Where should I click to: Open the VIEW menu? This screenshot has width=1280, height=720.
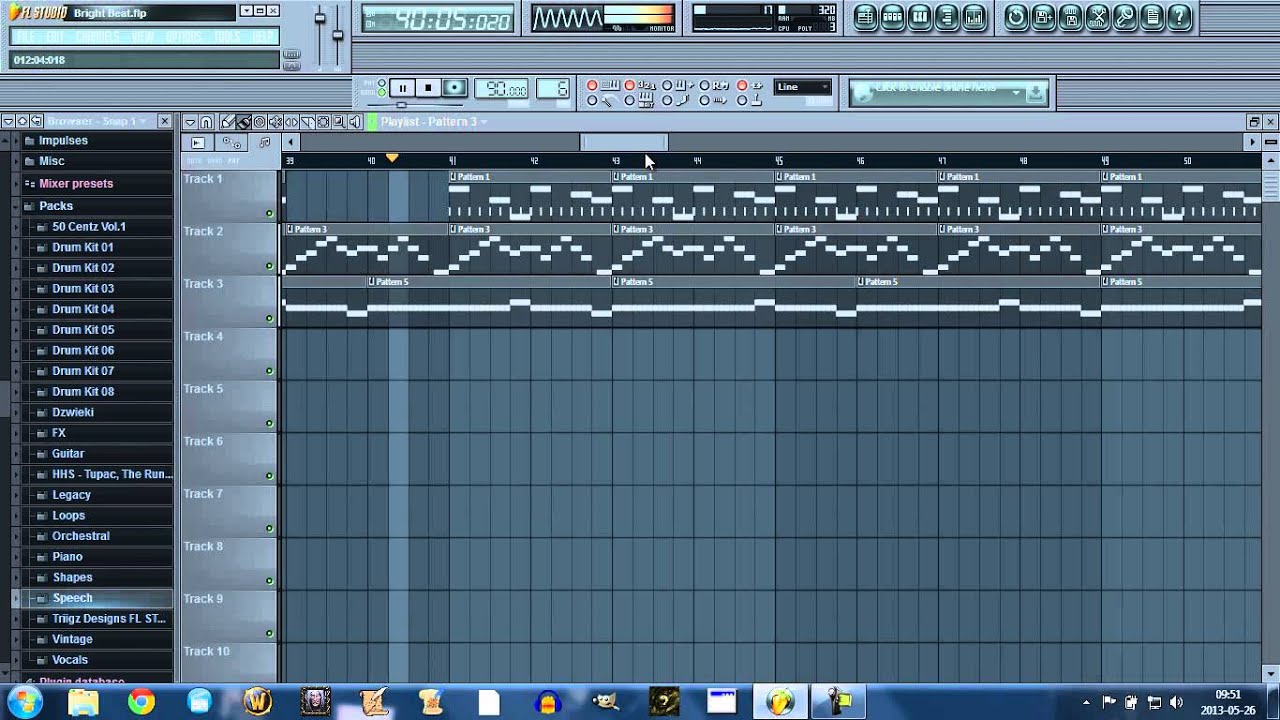coord(142,37)
